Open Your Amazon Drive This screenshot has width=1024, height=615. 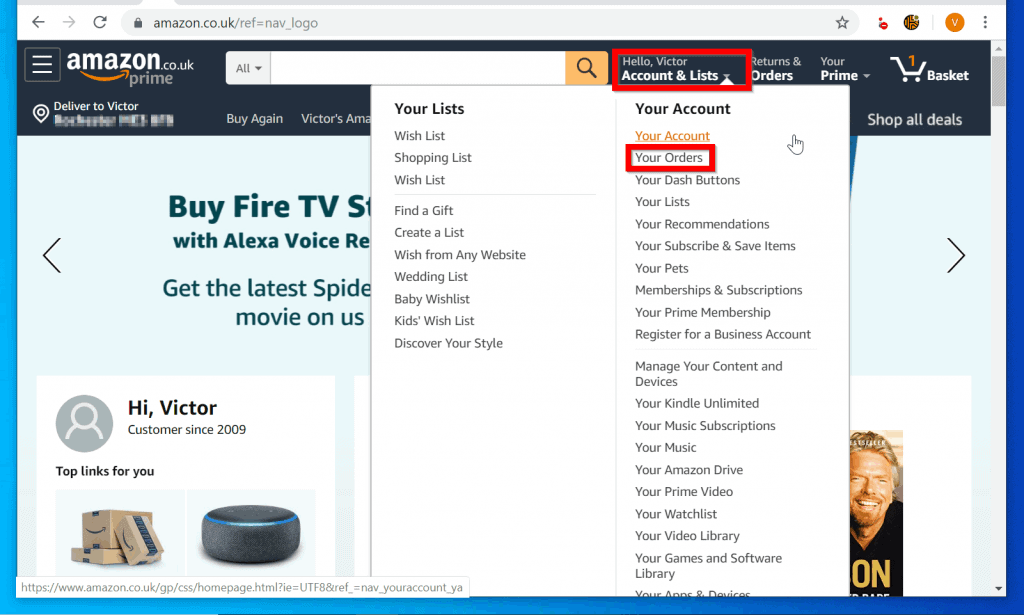coord(689,470)
